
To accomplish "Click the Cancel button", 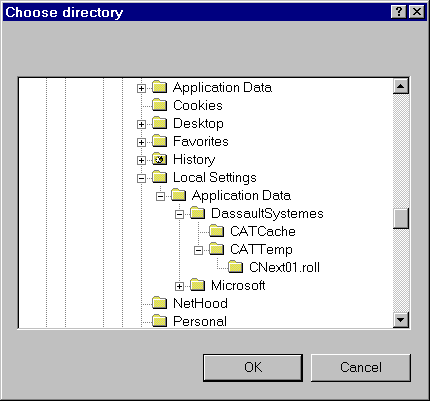I will point(361,368).
